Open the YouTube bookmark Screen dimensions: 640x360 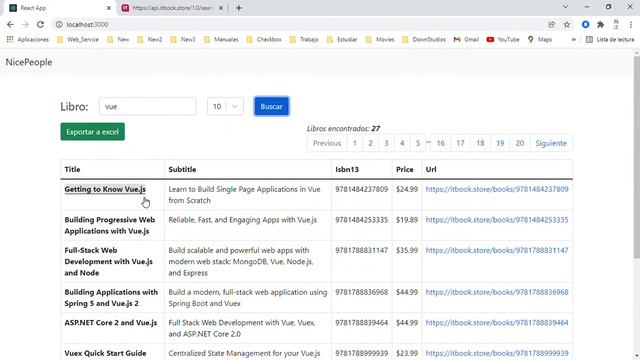[503, 40]
